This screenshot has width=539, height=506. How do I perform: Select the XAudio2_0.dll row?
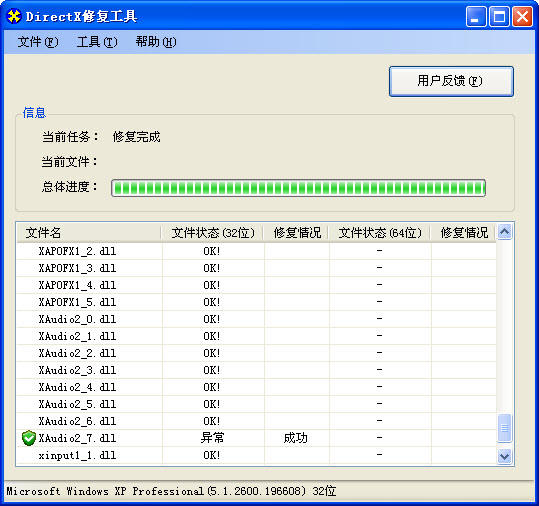tap(256, 319)
